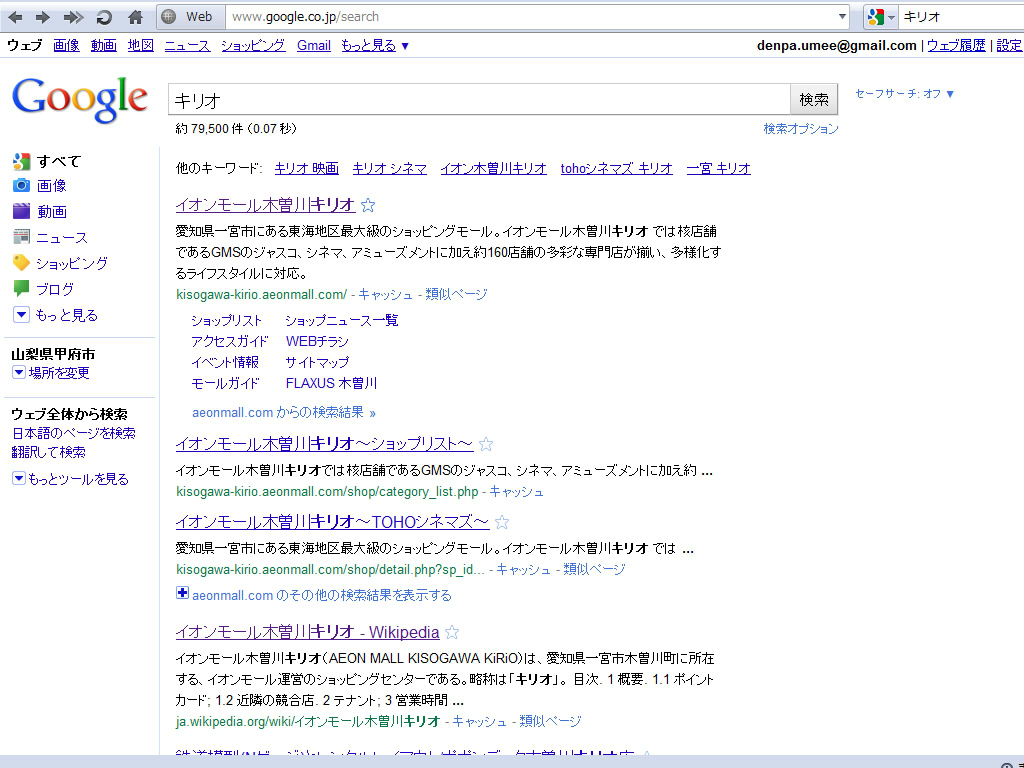Star the TOHOシネマズ result

(x=502, y=522)
